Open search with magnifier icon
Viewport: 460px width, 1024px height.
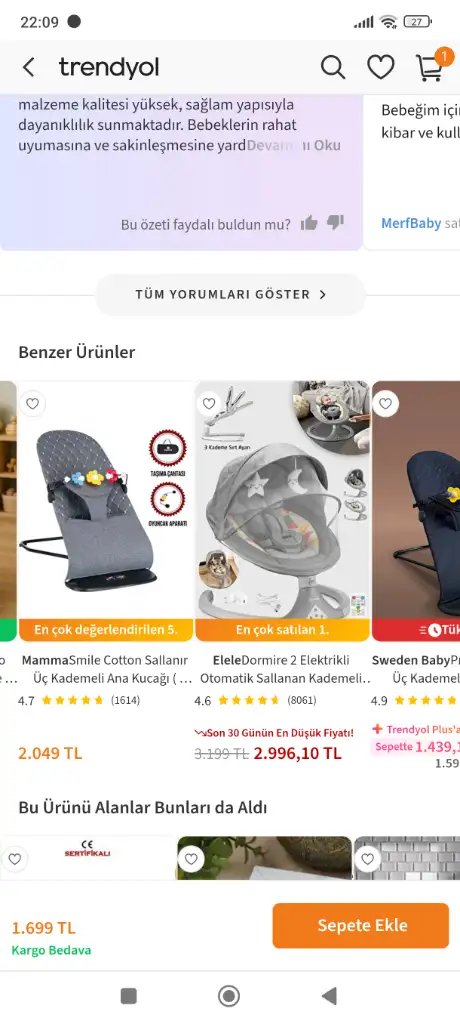point(333,67)
